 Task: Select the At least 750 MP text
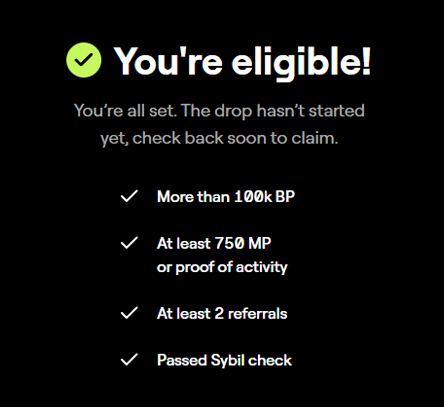(x=214, y=243)
